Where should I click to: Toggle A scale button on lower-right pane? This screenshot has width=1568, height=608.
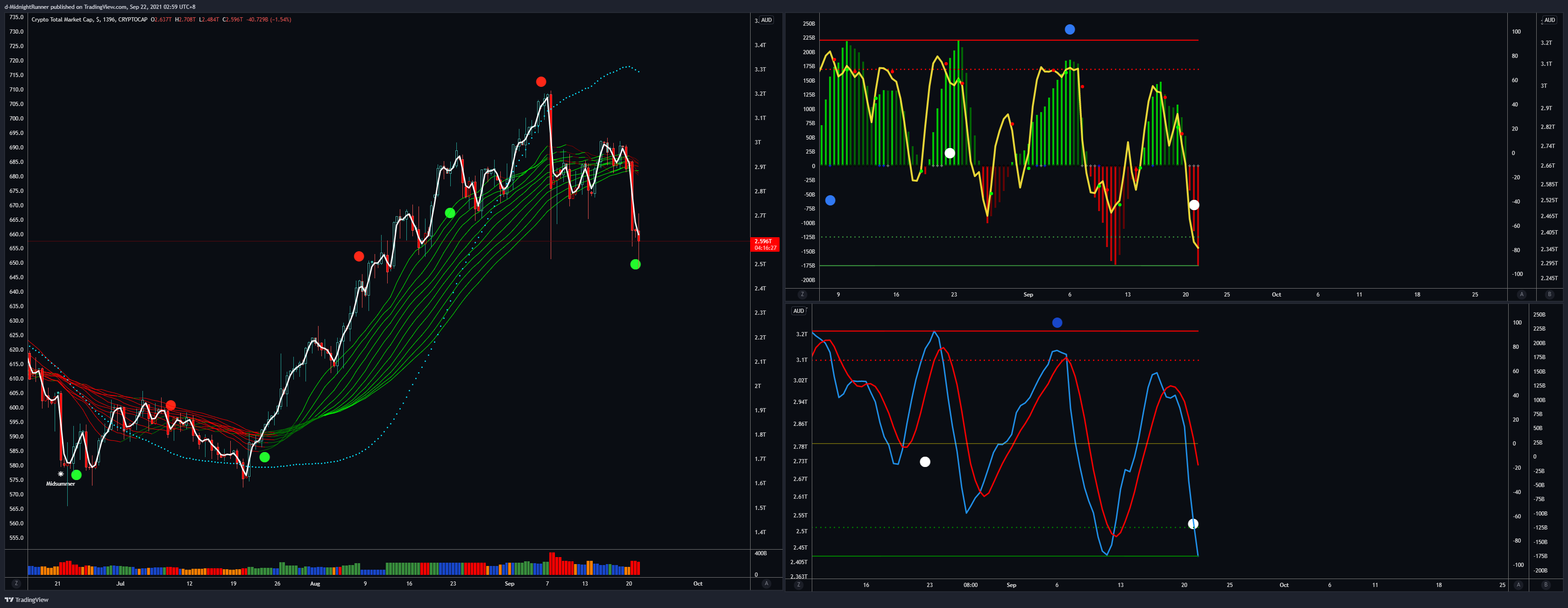click(1518, 584)
